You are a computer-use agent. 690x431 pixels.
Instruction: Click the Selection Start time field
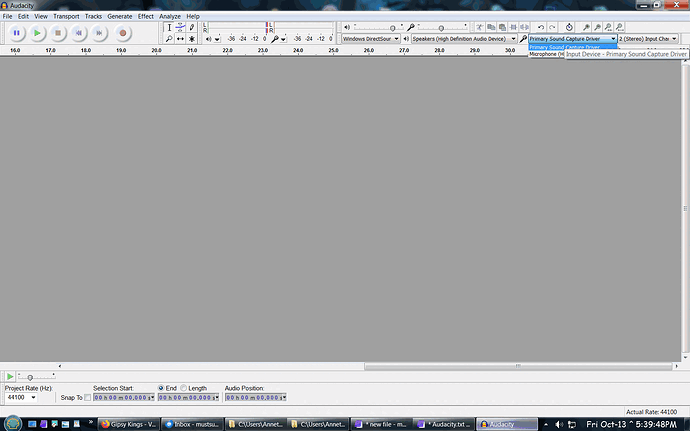[x=124, y=398]
